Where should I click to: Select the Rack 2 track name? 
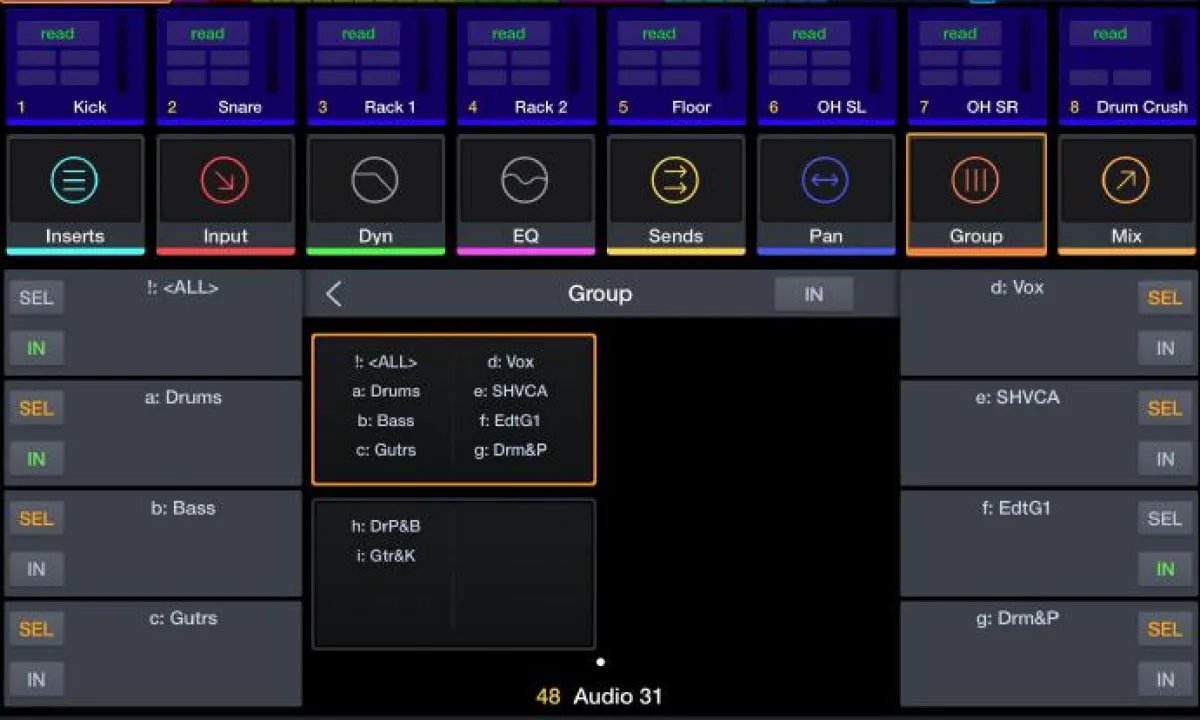tap(541, 106)
